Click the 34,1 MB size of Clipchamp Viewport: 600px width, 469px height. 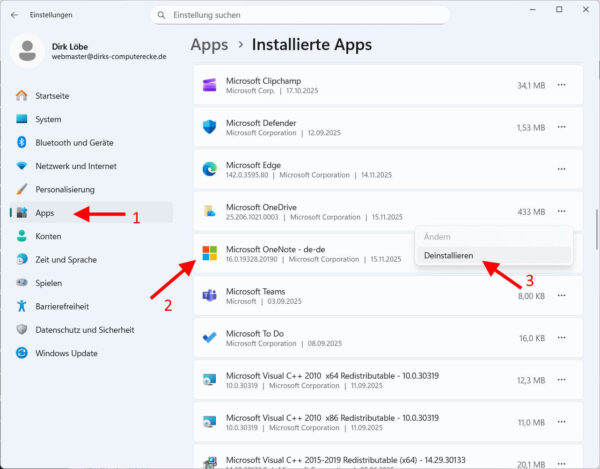click(x=531, y=86)
